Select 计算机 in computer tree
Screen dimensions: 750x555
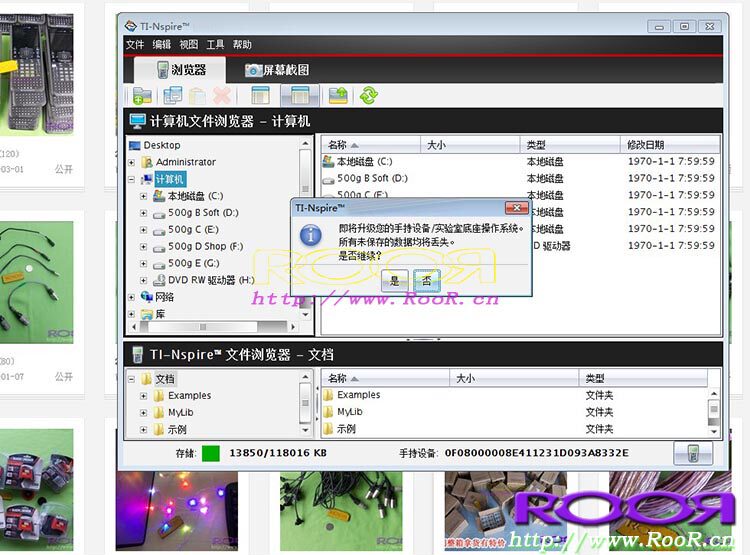pos(170,179)
